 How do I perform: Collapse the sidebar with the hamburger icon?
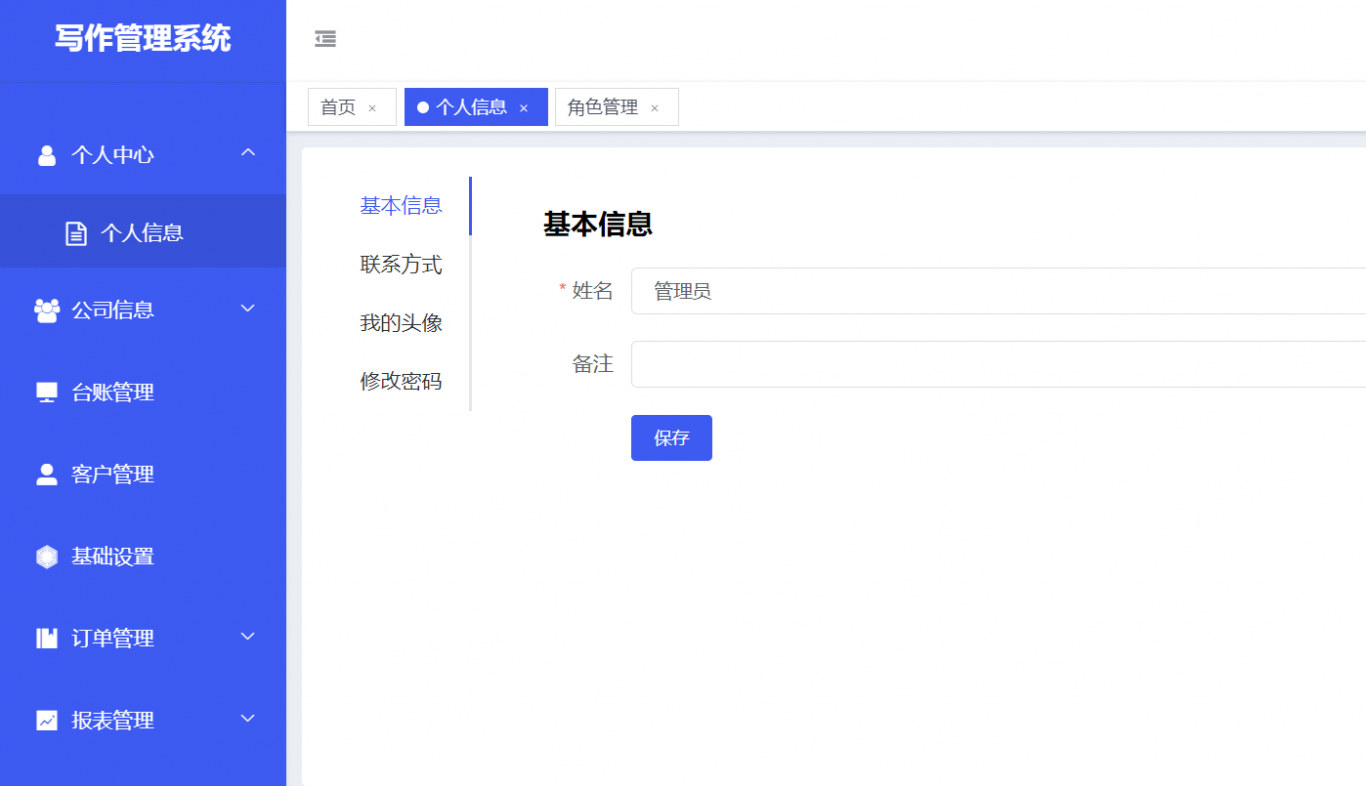[x=325, y=39]
